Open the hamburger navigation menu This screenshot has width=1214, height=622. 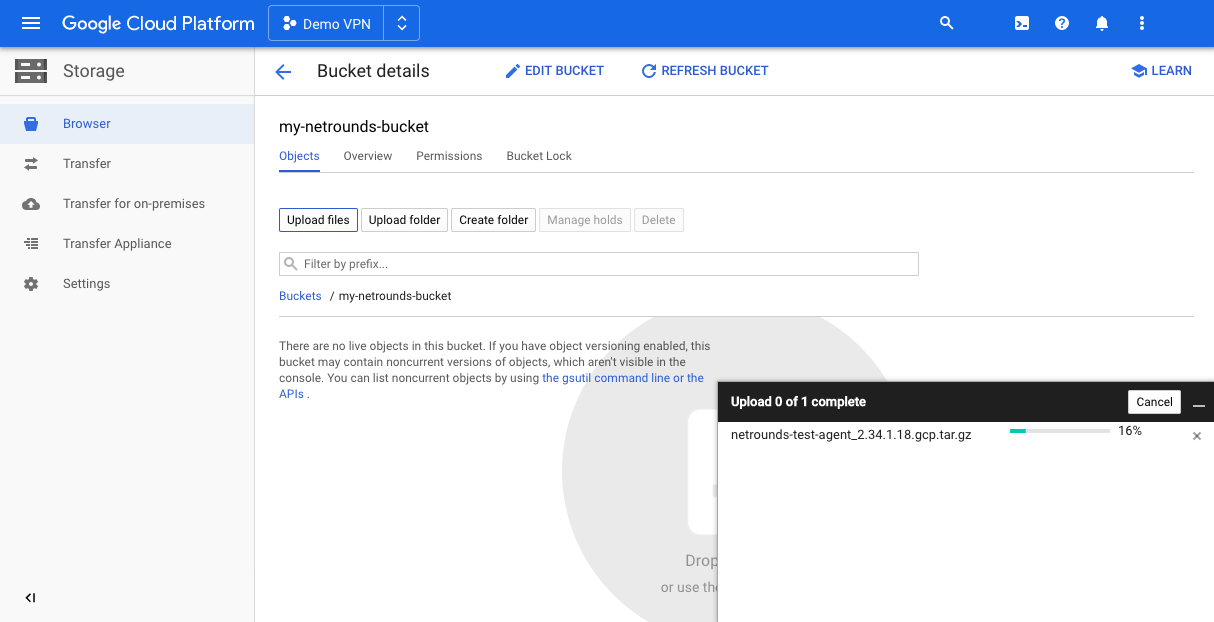(31, 23)
